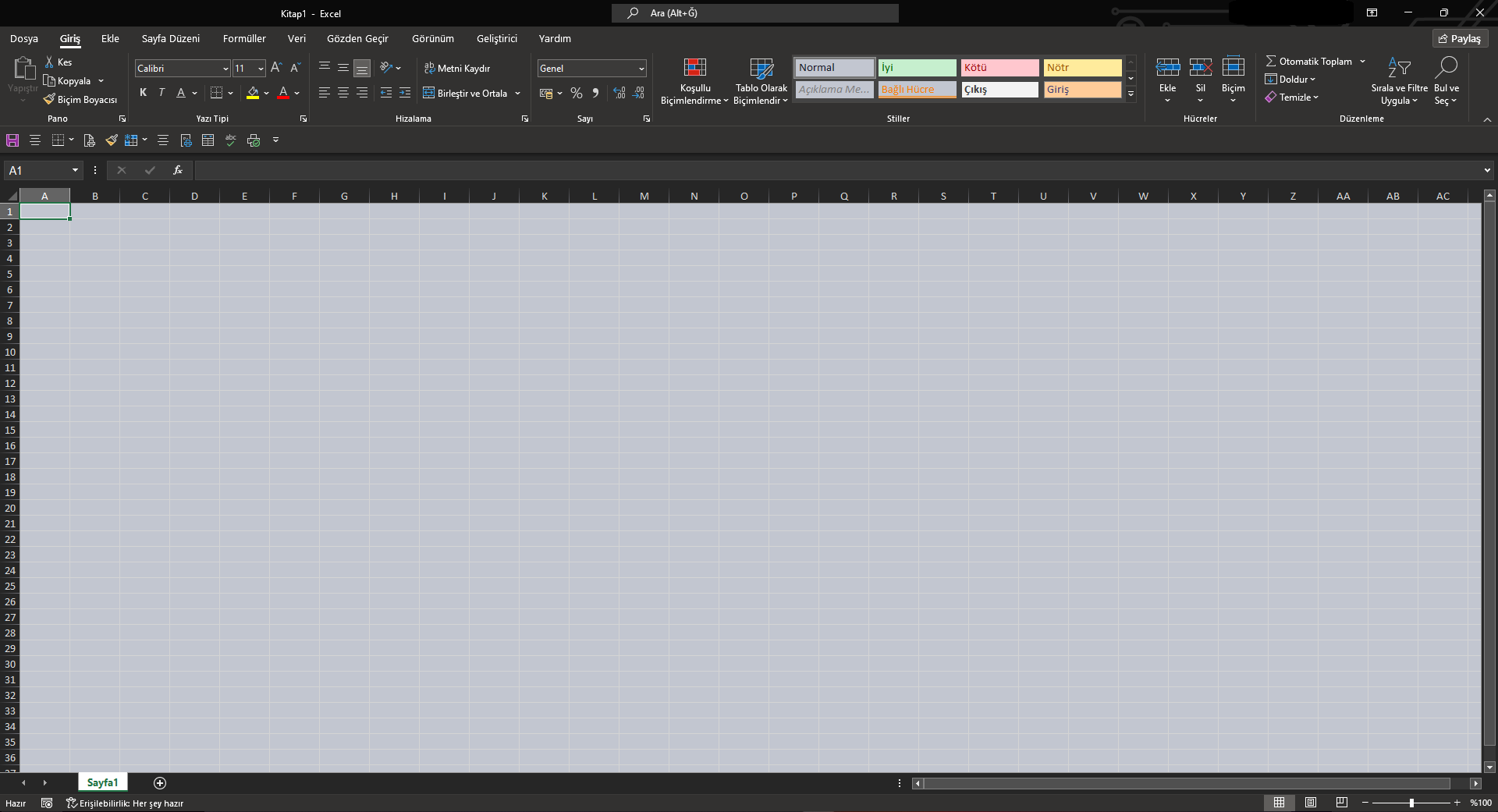The image size is (1498, 812).
Task: Open the Genel number format dropdown
Action: pos(641,69)
